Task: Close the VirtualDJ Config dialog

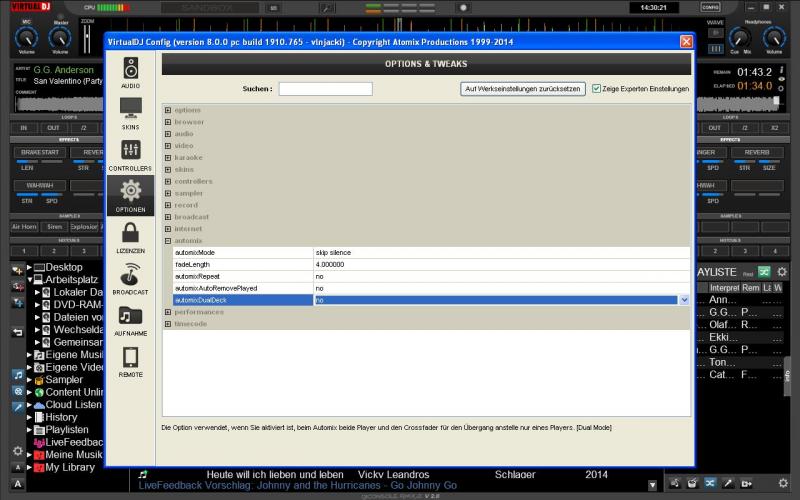Action: [x=686, y=42]
